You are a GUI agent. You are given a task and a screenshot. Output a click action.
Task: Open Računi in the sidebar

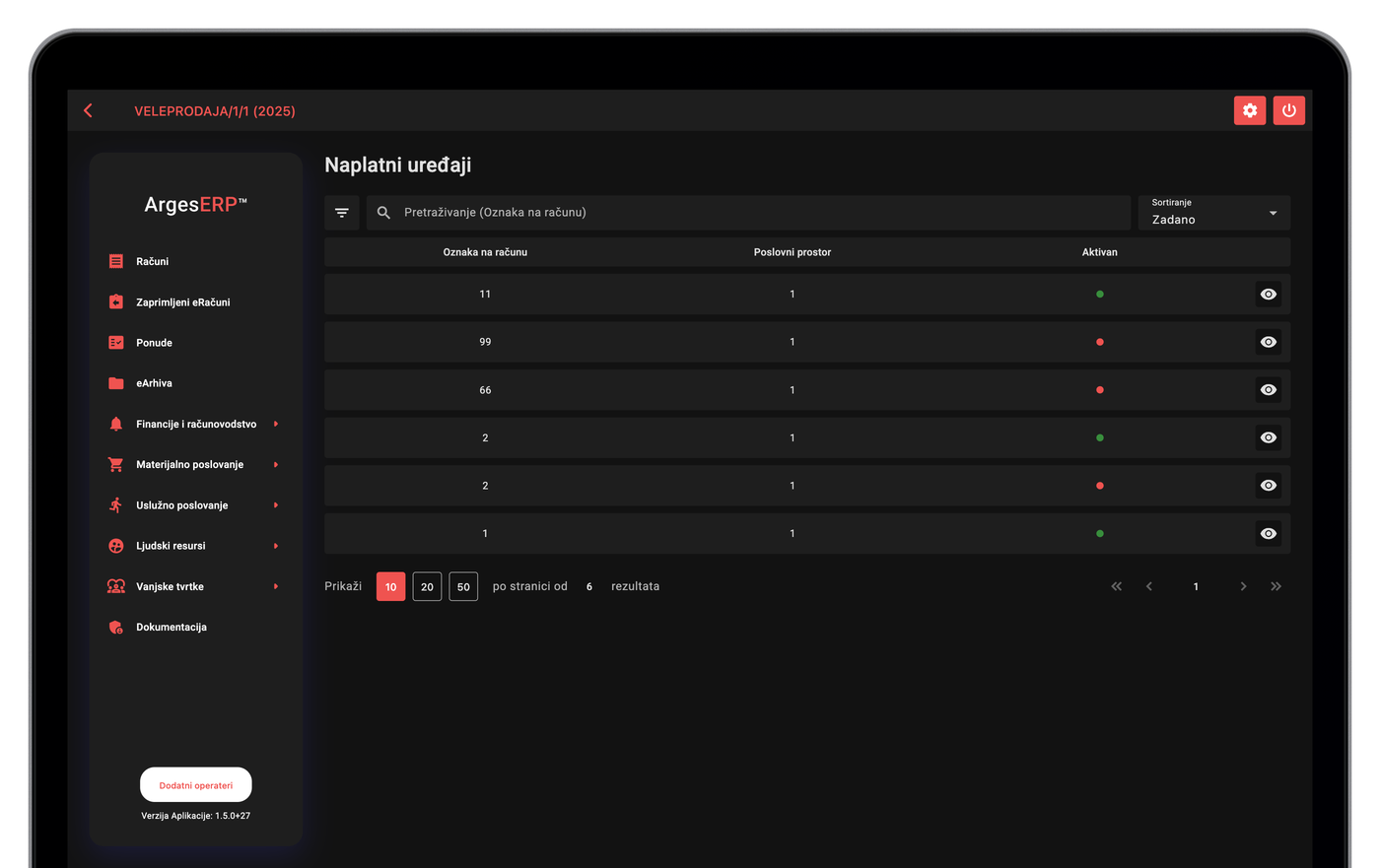(153, 261)
